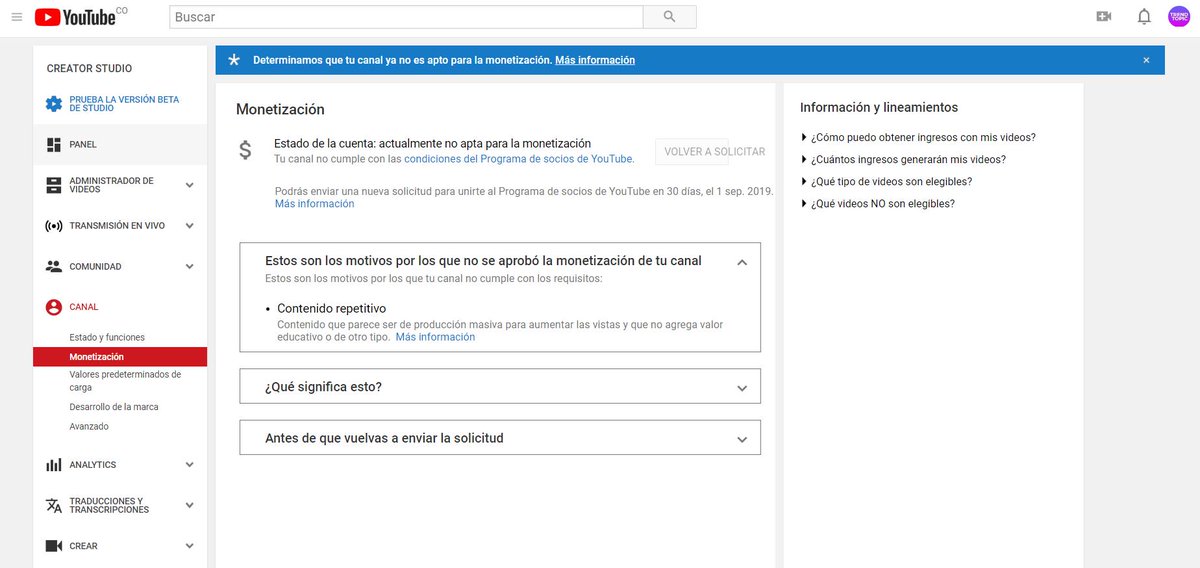The width and height of the screenshot is (1200, 568).
Task: Expand the Crear chevron
Action: click(189, 546)
